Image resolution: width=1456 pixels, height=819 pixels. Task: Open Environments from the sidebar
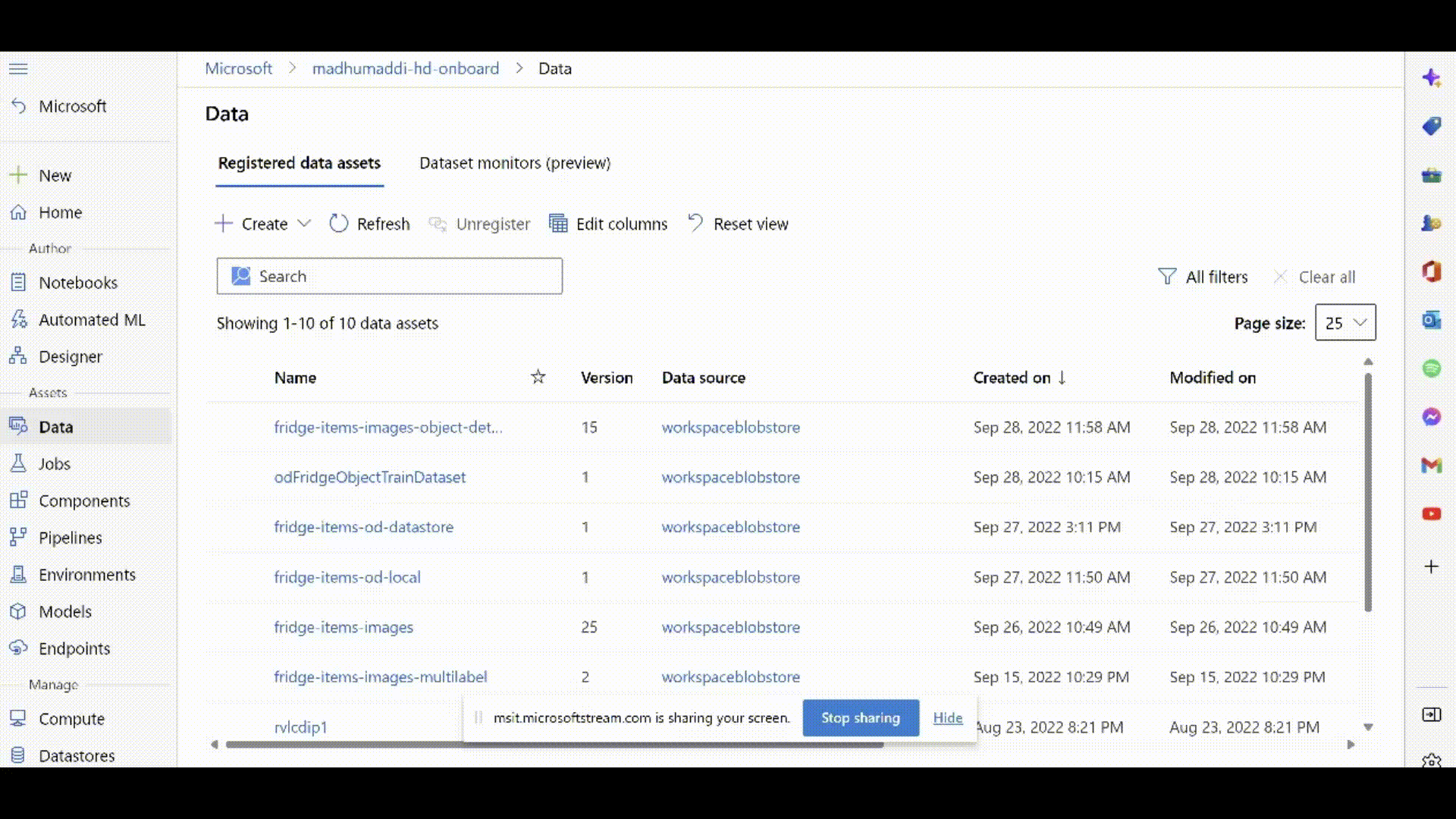pyautogui.click(x=87, y=574)
